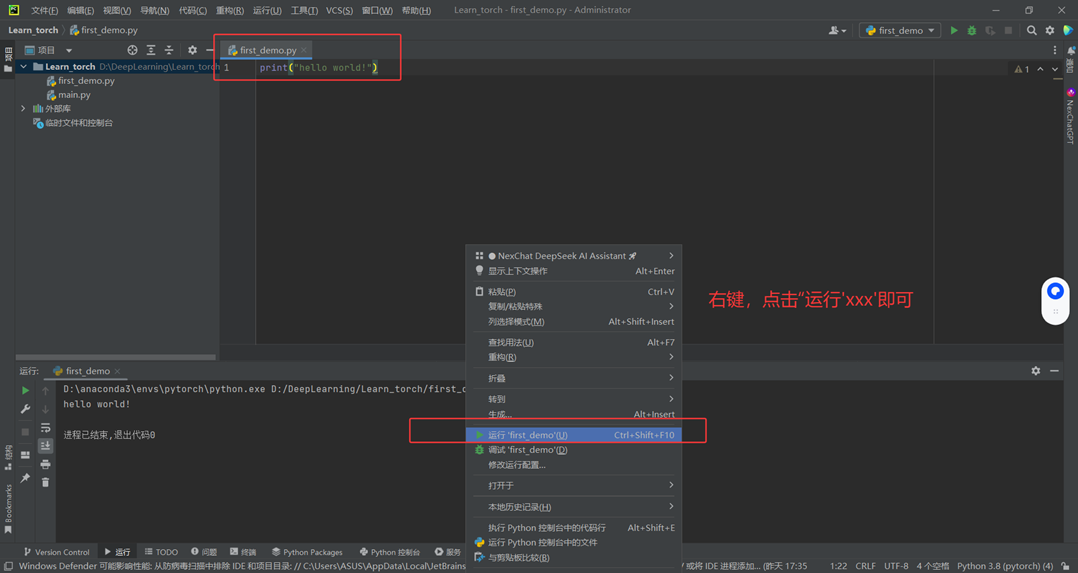Image resolution: width=1078 pixels, height=573 pixels.
Task: Open NexChatGPT side panel
Action: pos(1070,117)
